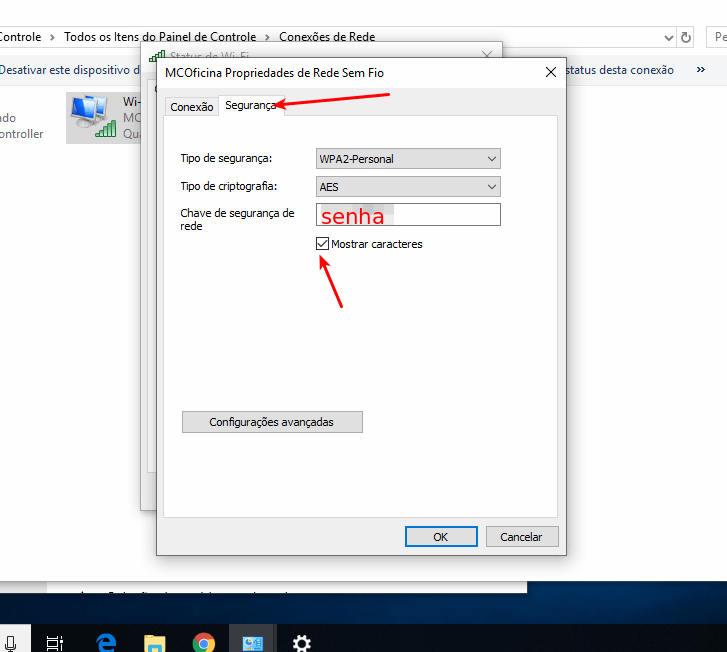Confirm the dialog with OK
Viewport: 727px width, 652px height.
click(441, 537)
